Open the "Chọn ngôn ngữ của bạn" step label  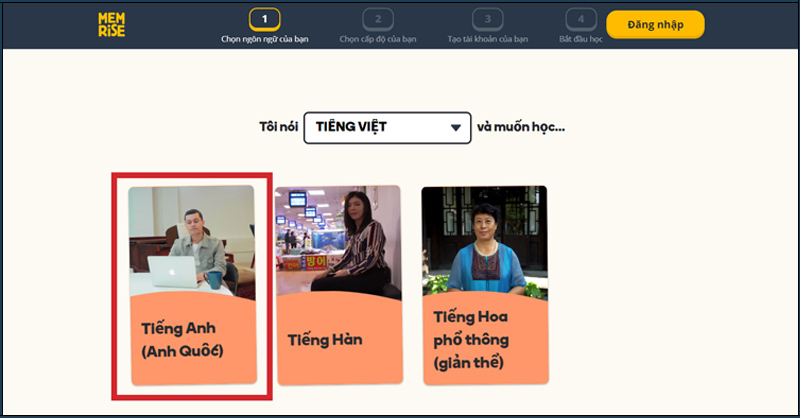264,40
